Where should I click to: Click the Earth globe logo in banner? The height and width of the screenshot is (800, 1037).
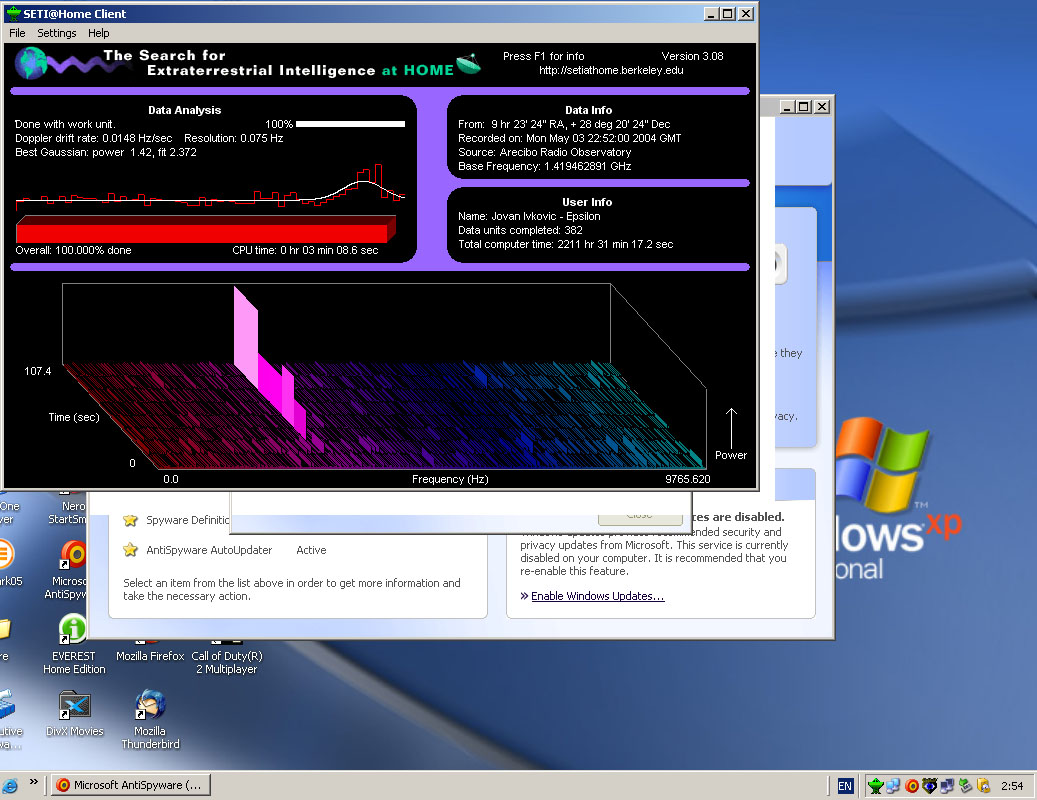coord(32,63)
